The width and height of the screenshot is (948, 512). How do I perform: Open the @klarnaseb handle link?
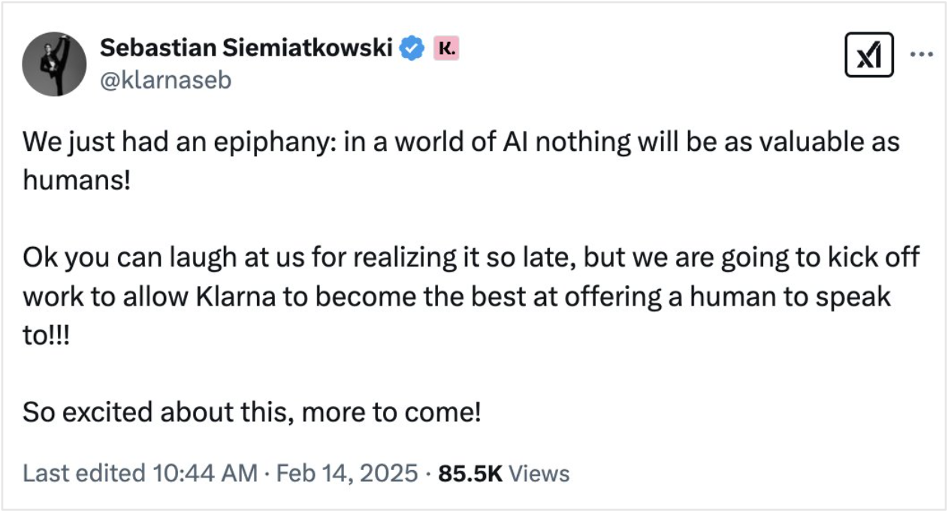coord(165,80)
